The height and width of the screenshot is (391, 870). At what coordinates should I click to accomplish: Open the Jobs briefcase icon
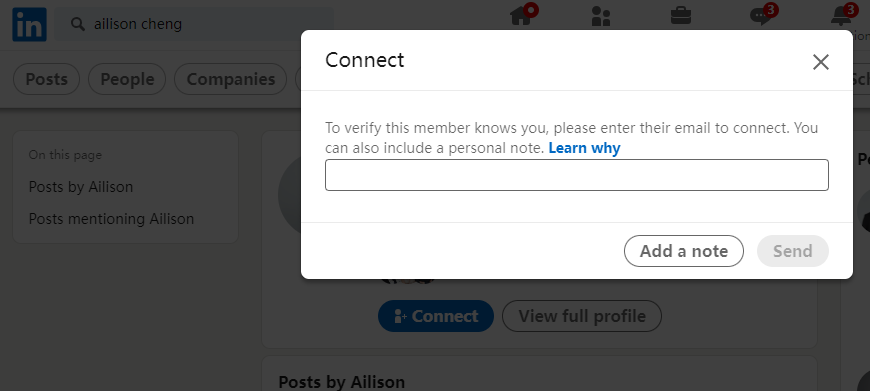[681, 15]
